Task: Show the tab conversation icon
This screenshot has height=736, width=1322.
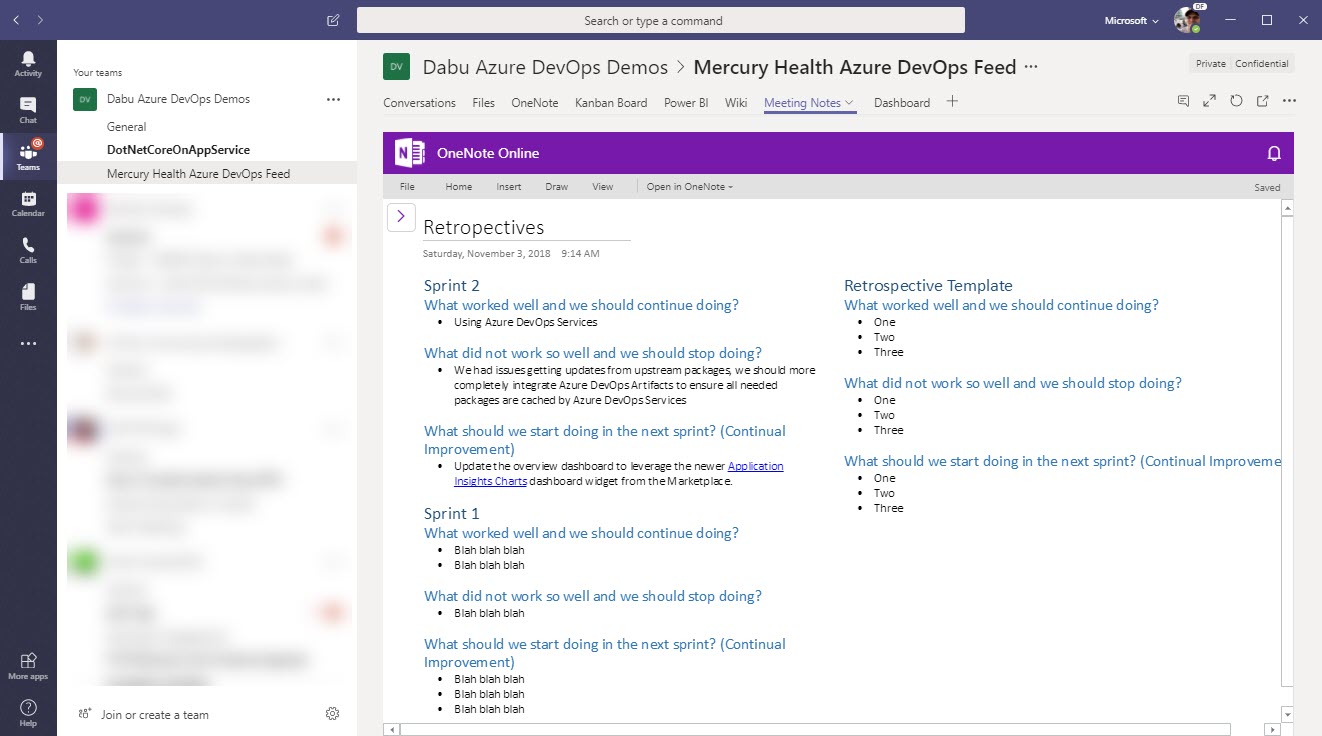Action: point(1184,101)
